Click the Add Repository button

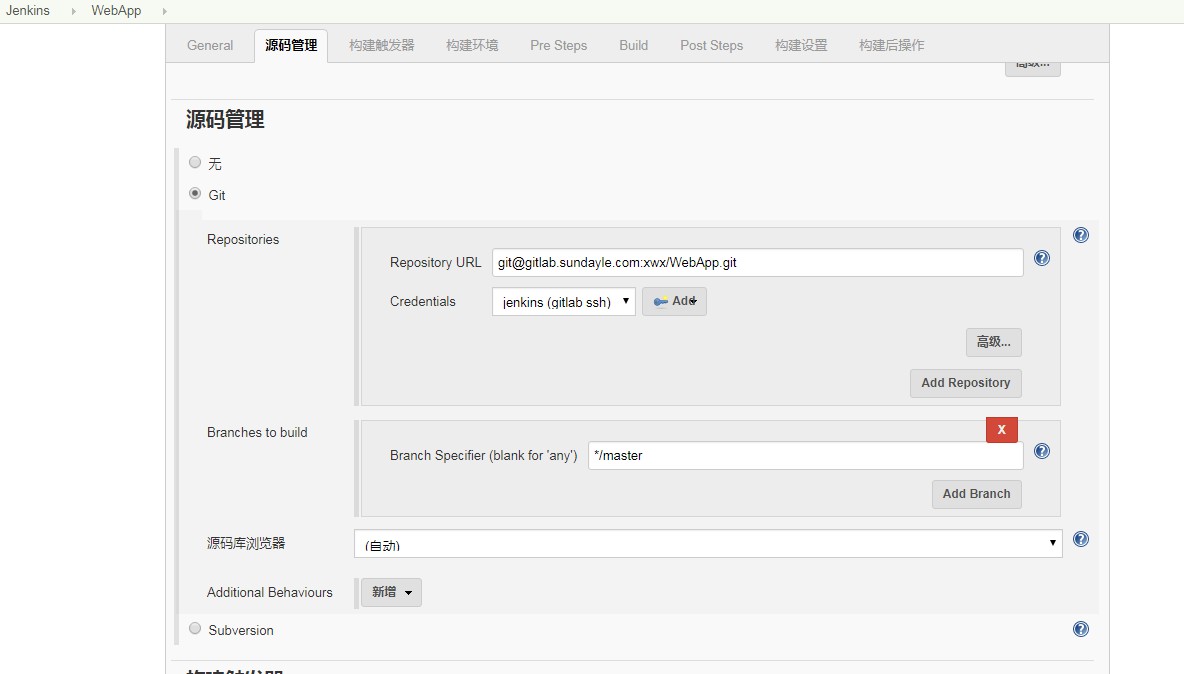point(965,383)
